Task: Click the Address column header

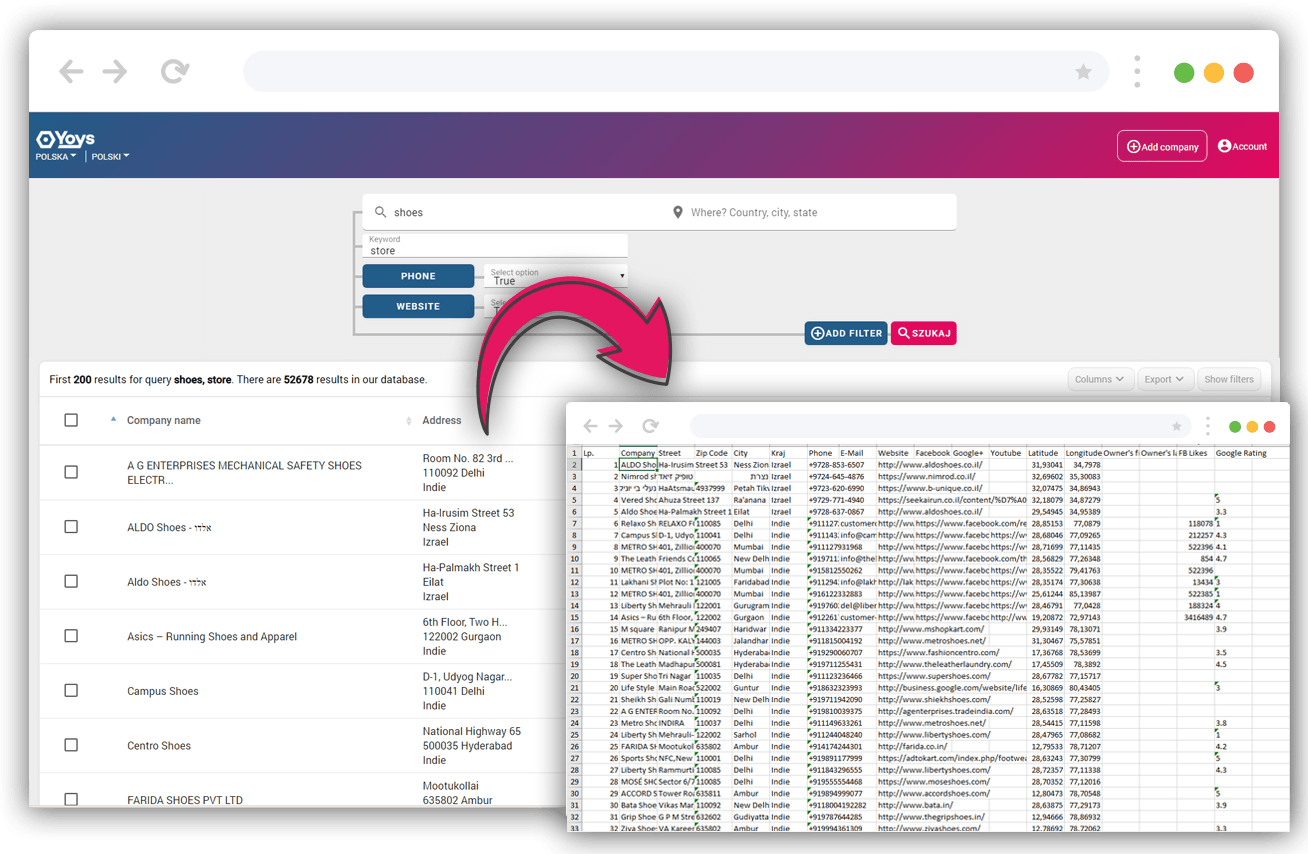Action: (x=442, y=420)
